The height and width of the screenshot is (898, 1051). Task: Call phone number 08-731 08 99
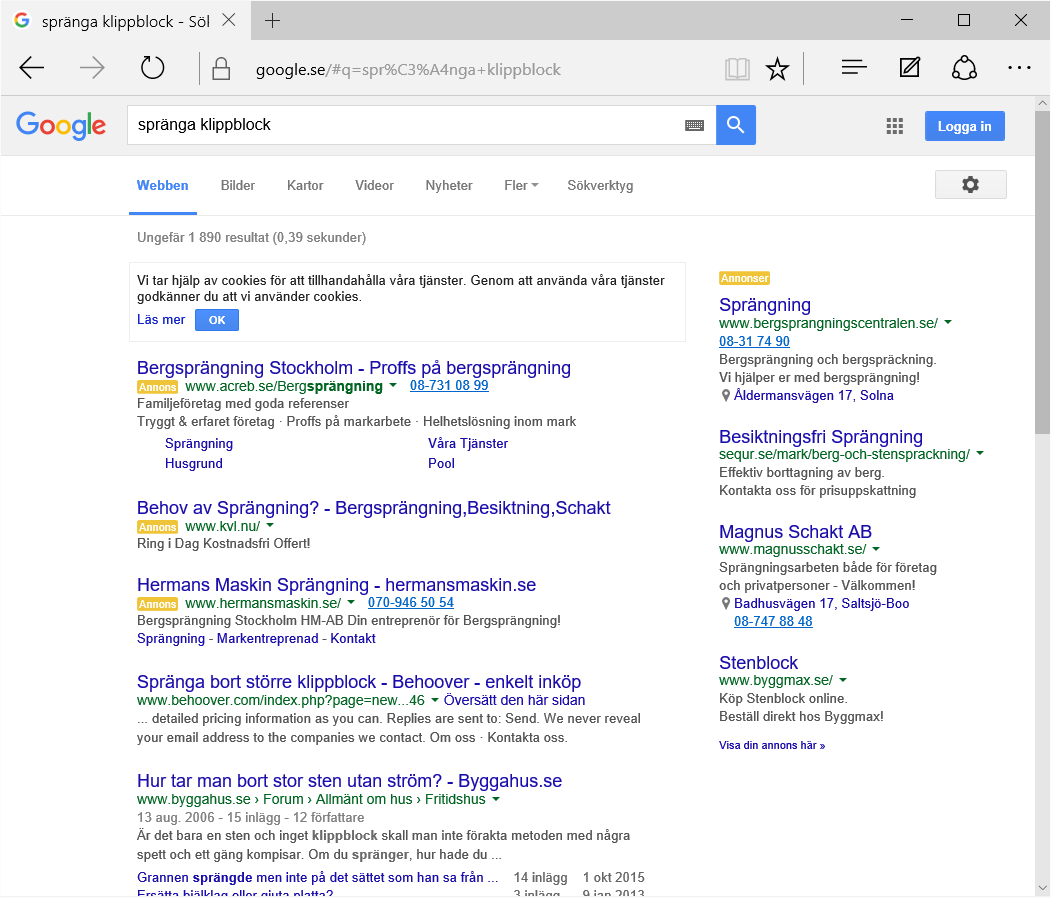pos(449,385)
